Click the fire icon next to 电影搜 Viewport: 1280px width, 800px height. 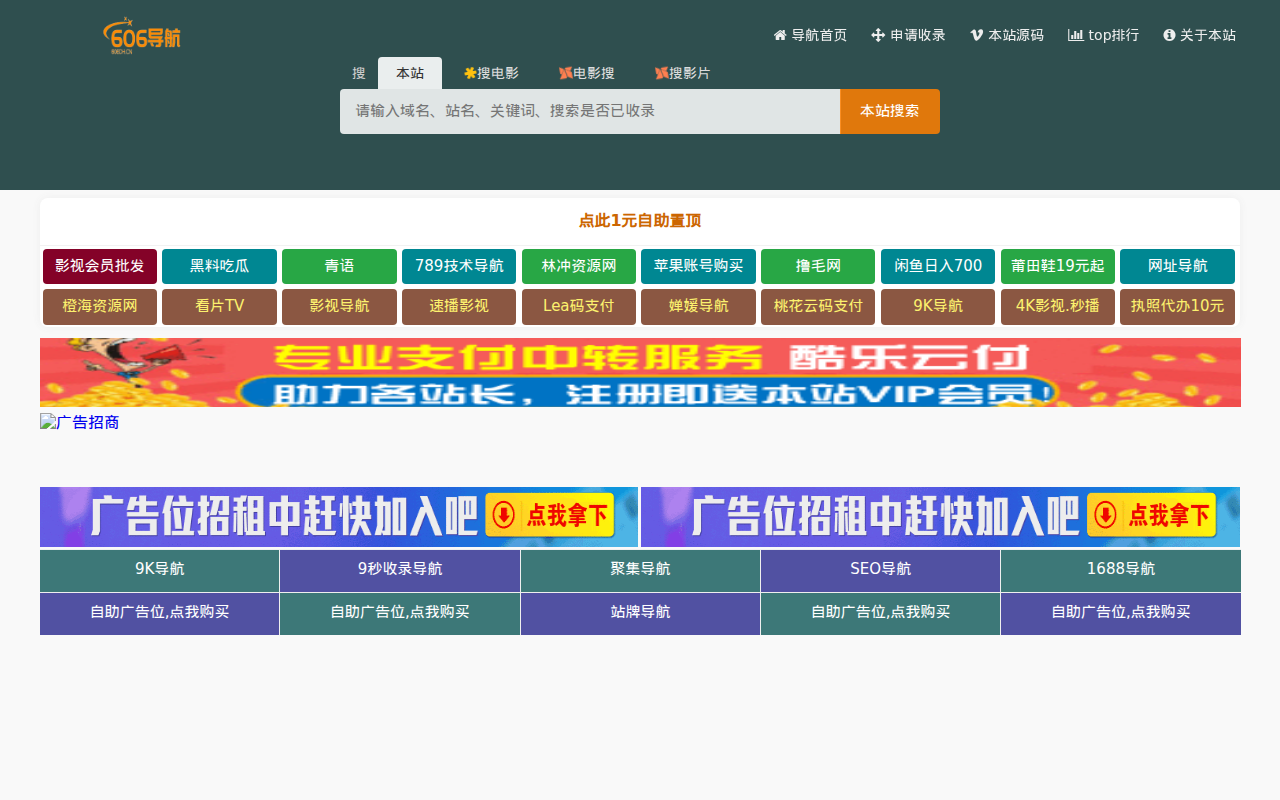[567, 72]
